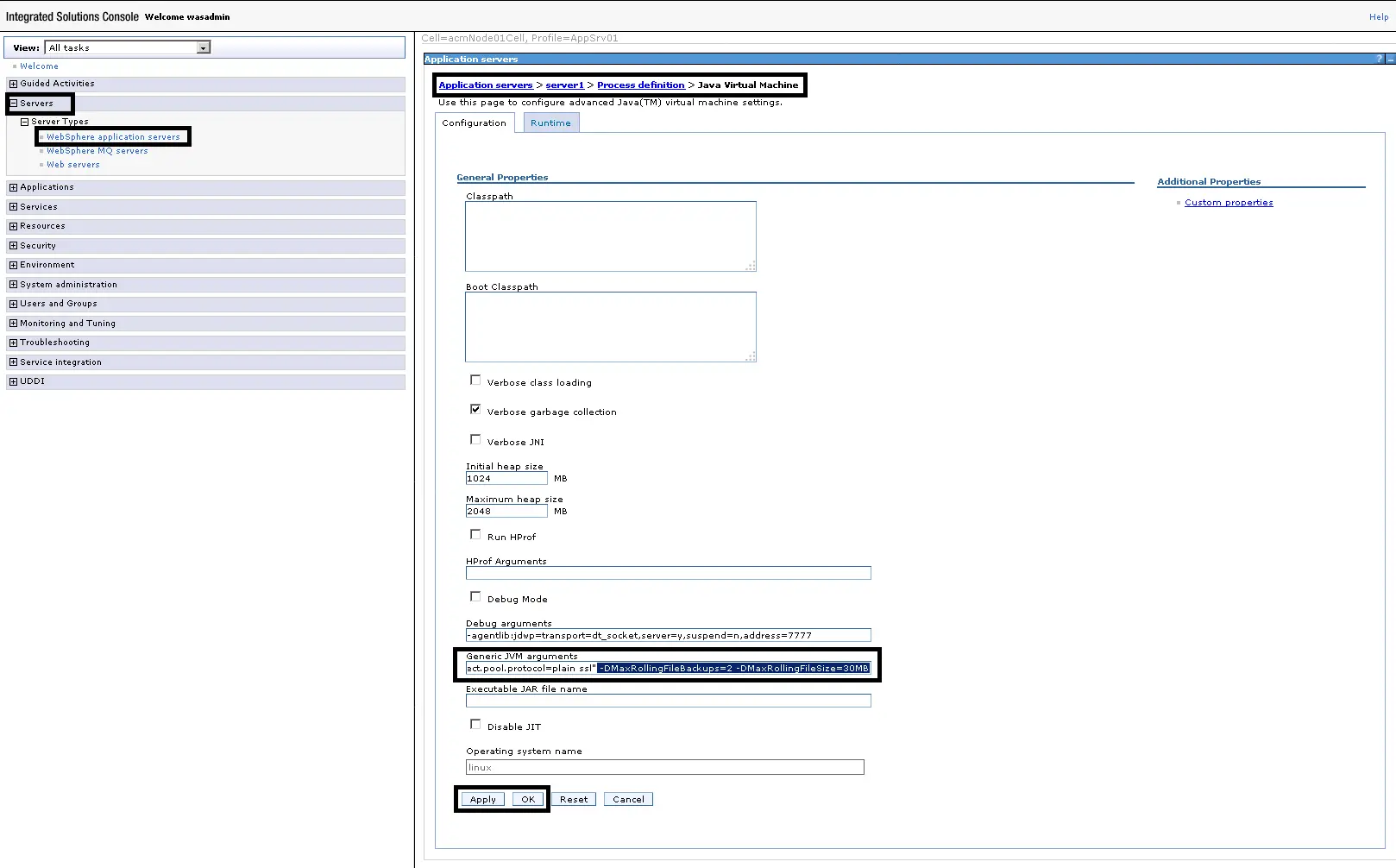Open the Custom properties link

[1229, 202]
